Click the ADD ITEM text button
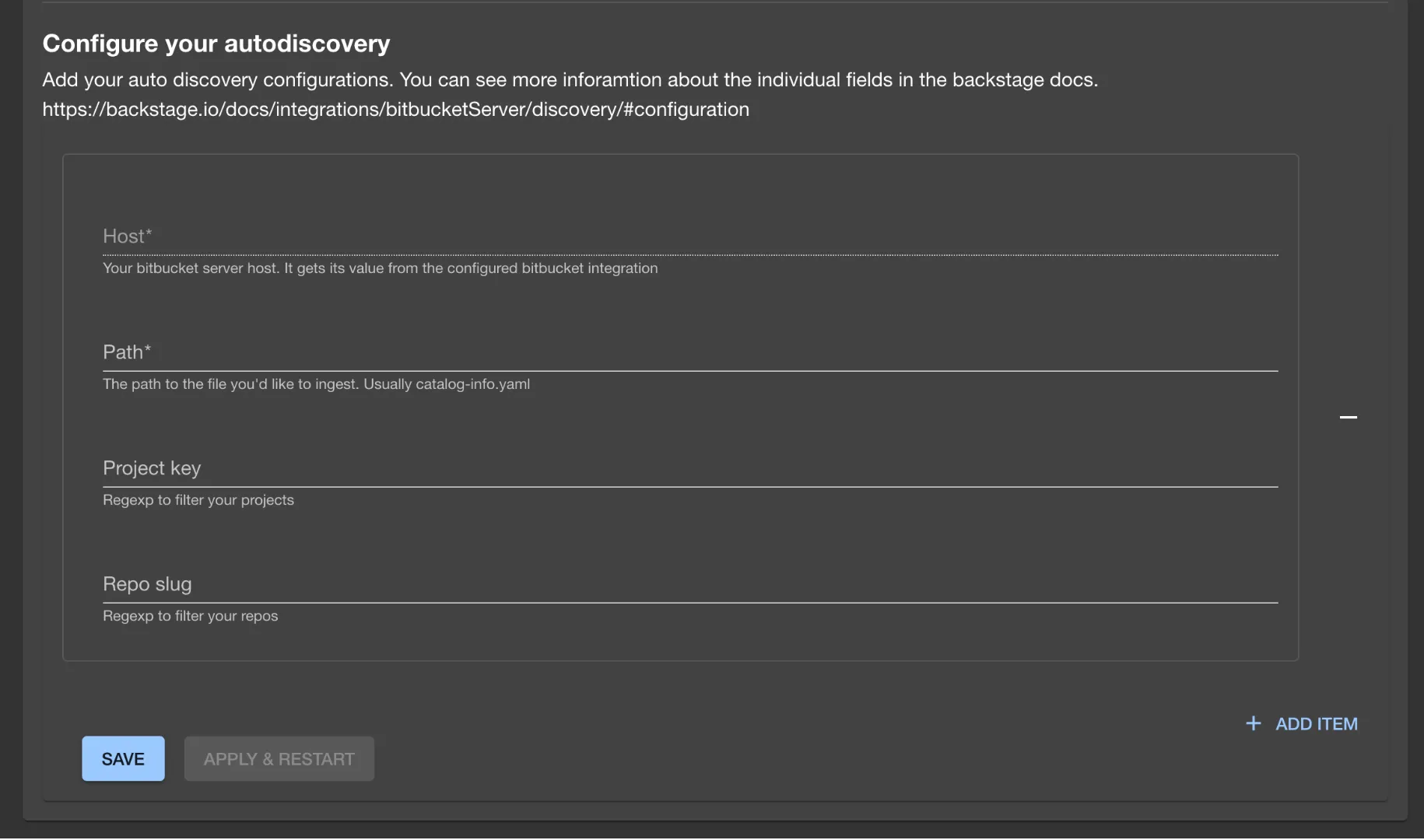This screenshot has width=1424, height=840. click(x=1316, y=724)
